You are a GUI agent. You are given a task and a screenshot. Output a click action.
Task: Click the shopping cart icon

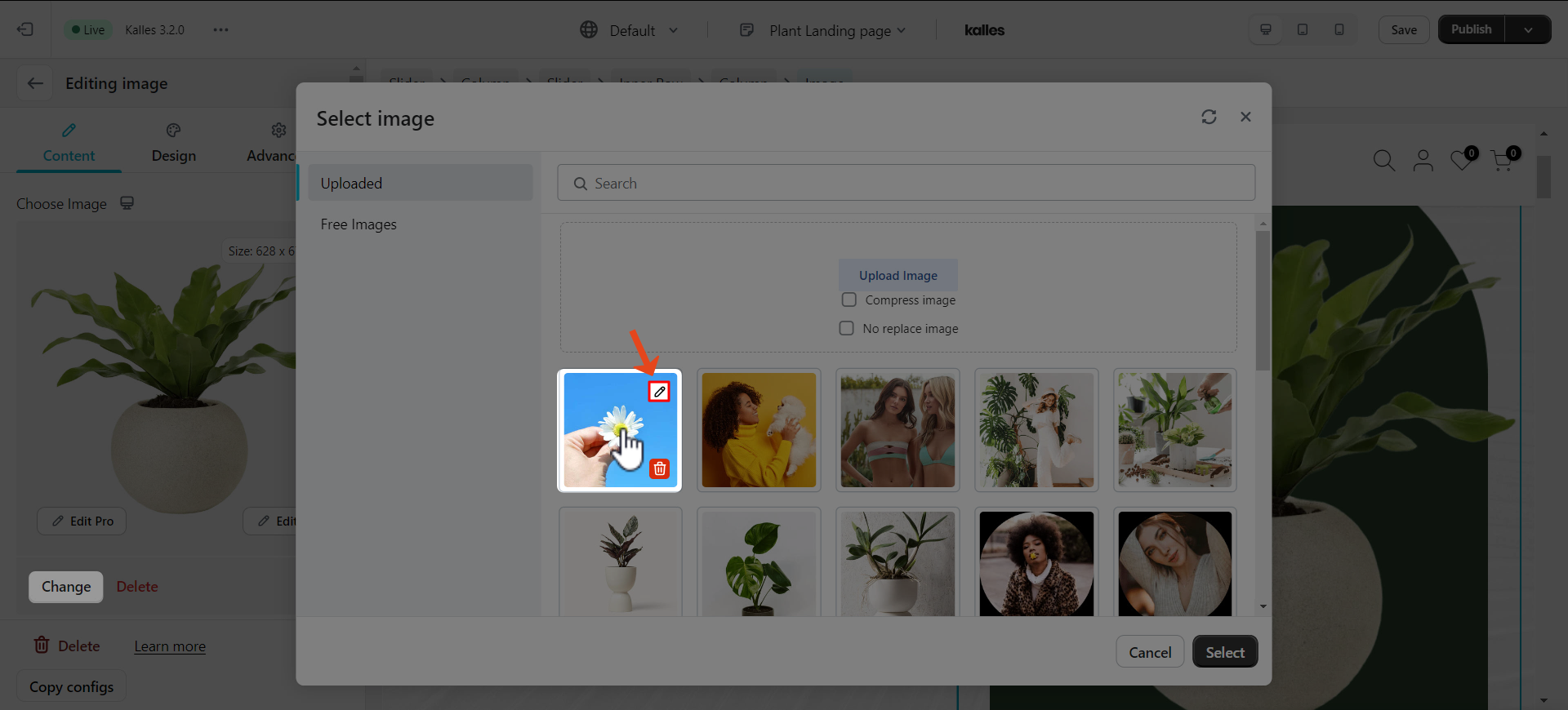tap(1503, 160)
